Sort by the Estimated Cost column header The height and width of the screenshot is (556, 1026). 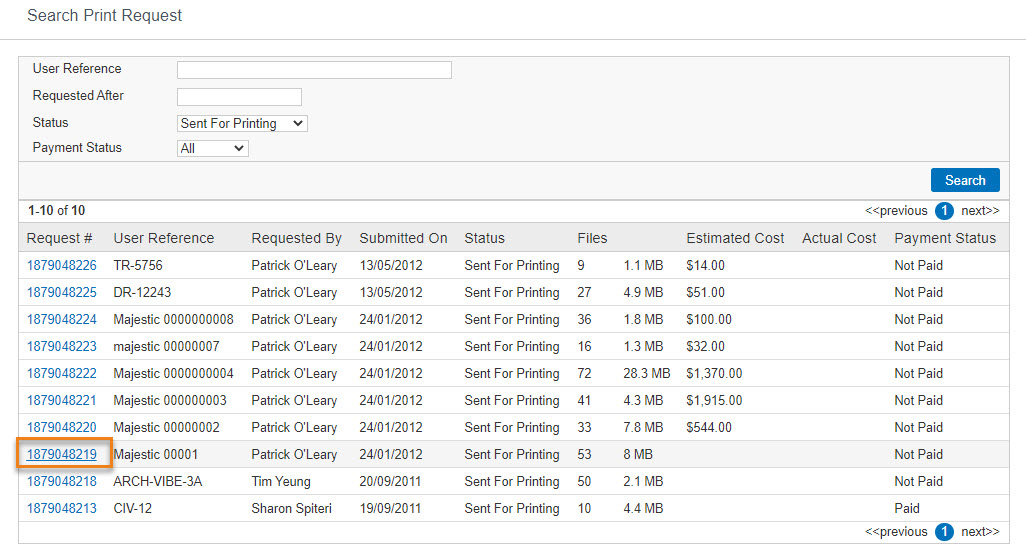click(735, 238)
